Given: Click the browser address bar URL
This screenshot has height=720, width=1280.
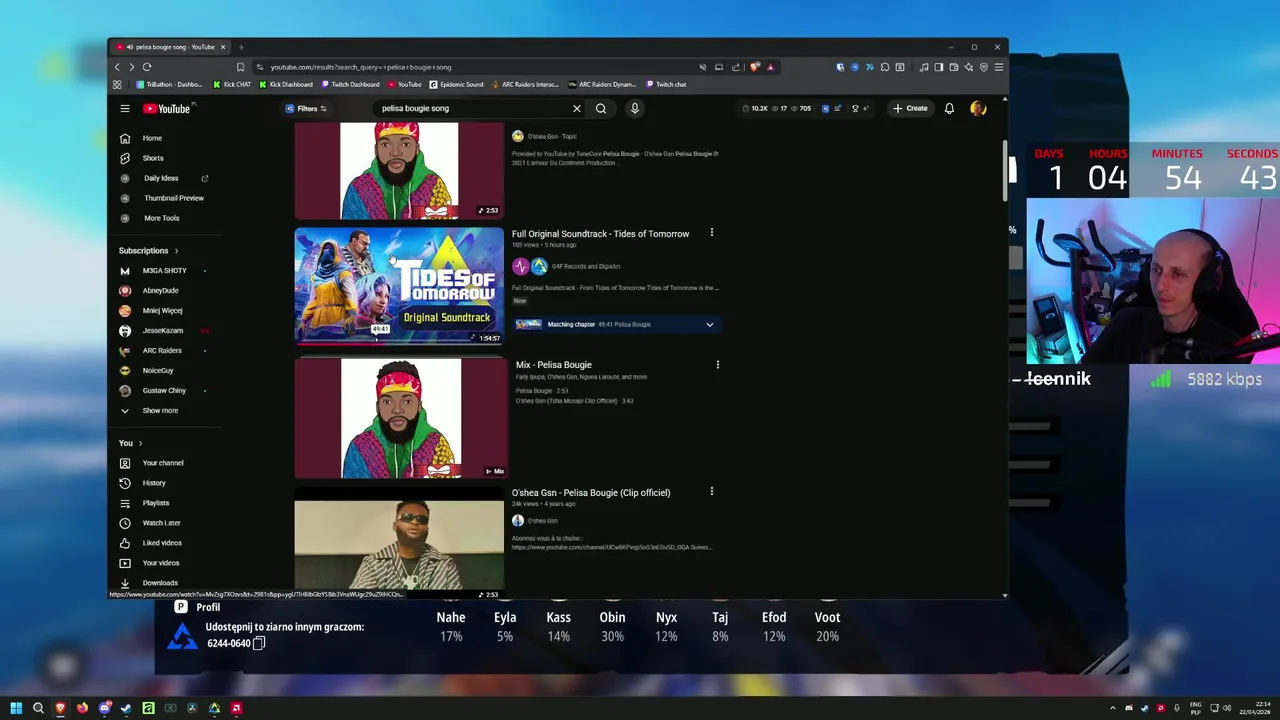Looking at the screenshot, I should 360,67.
